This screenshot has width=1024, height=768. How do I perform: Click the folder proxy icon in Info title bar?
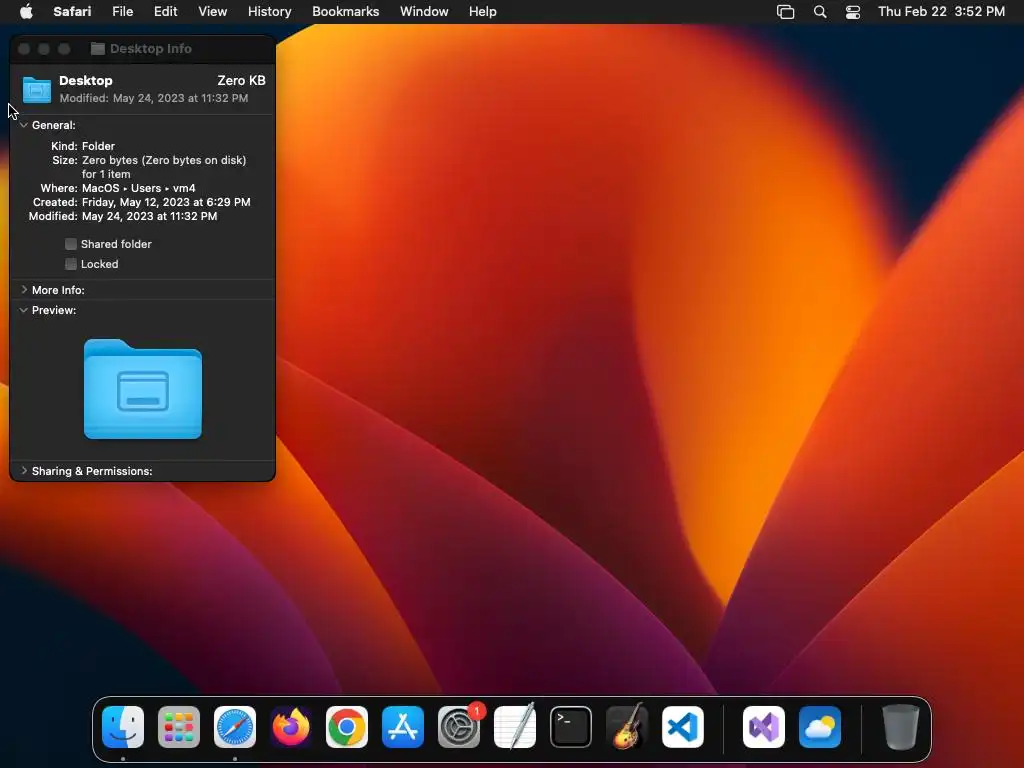[x=97, y=48]
